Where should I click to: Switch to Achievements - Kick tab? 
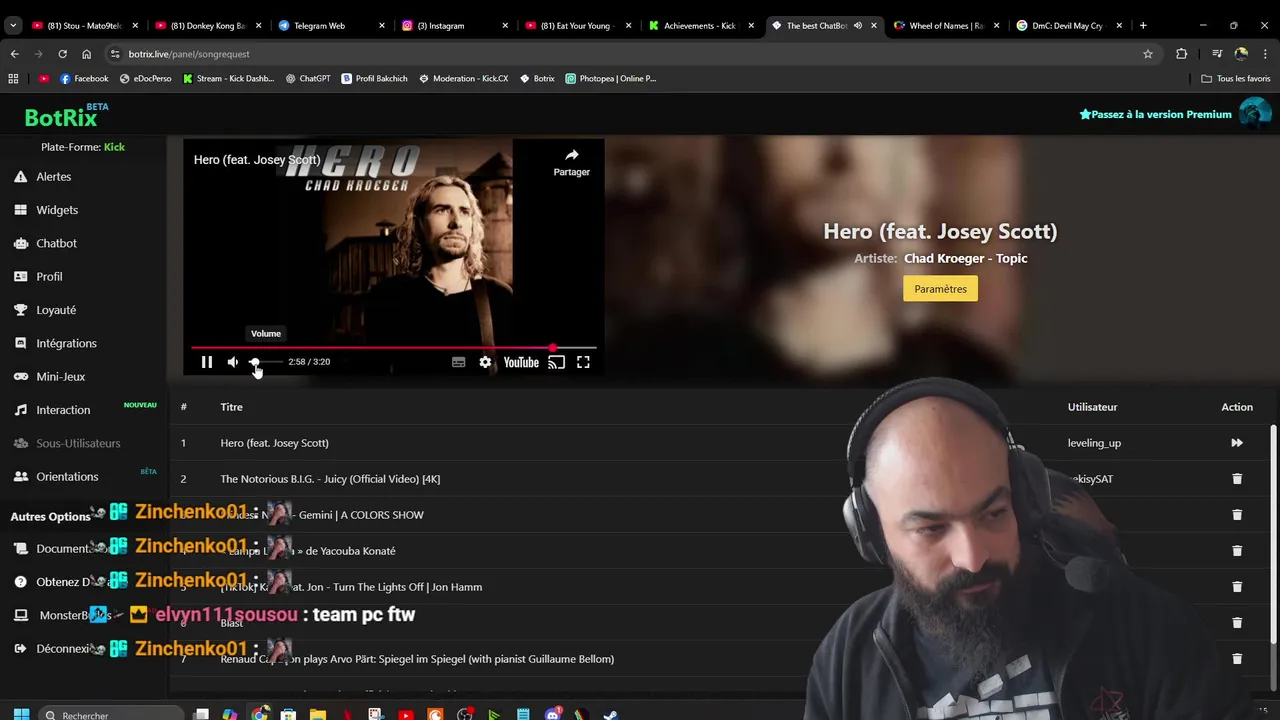pos(701,25)
